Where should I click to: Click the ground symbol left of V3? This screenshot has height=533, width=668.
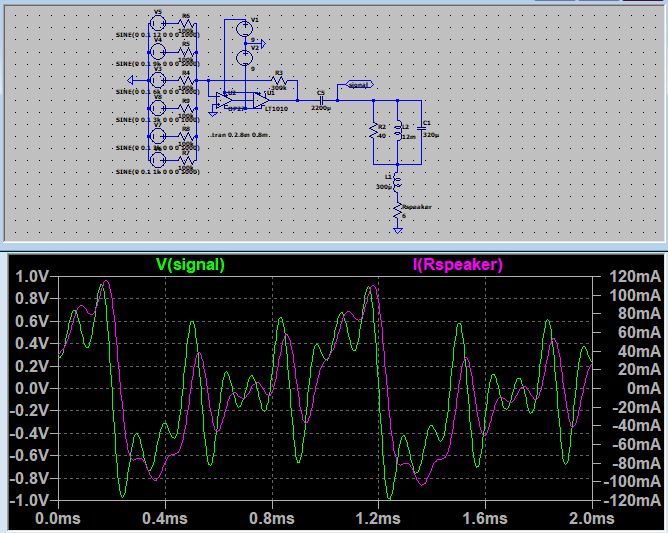click(131, 80)
